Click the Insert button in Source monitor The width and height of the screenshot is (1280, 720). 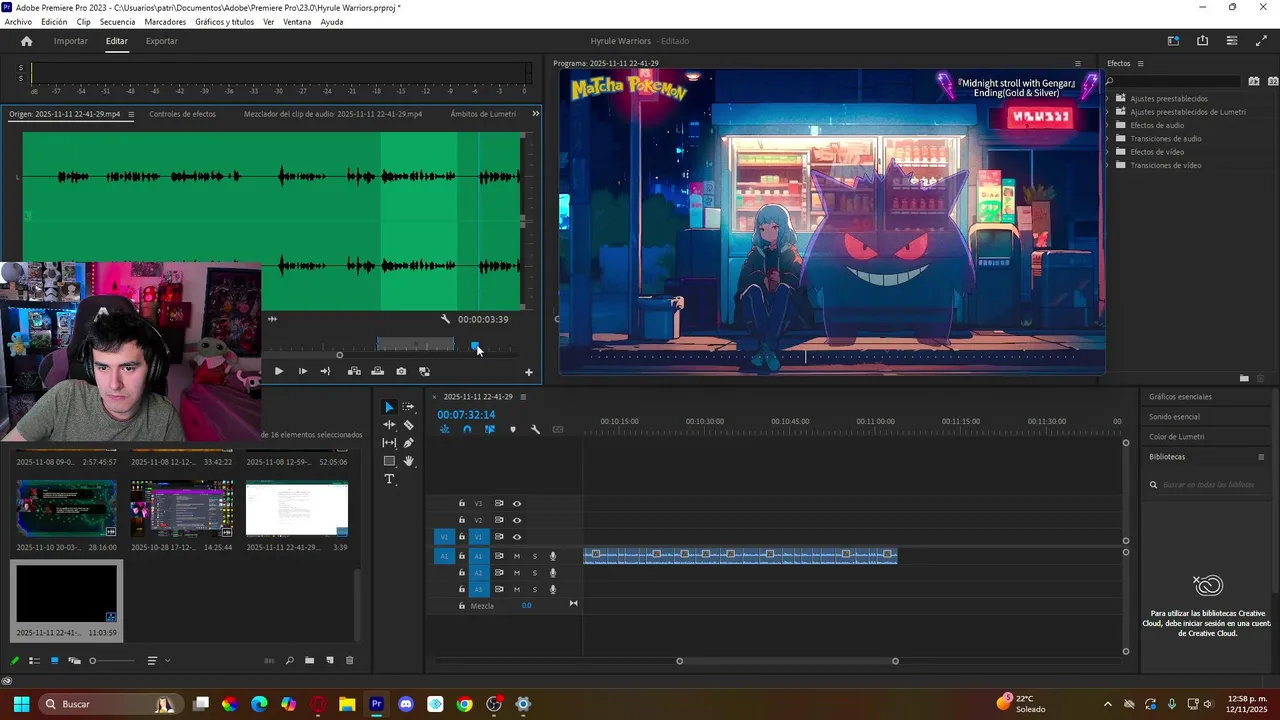(354, 372)
